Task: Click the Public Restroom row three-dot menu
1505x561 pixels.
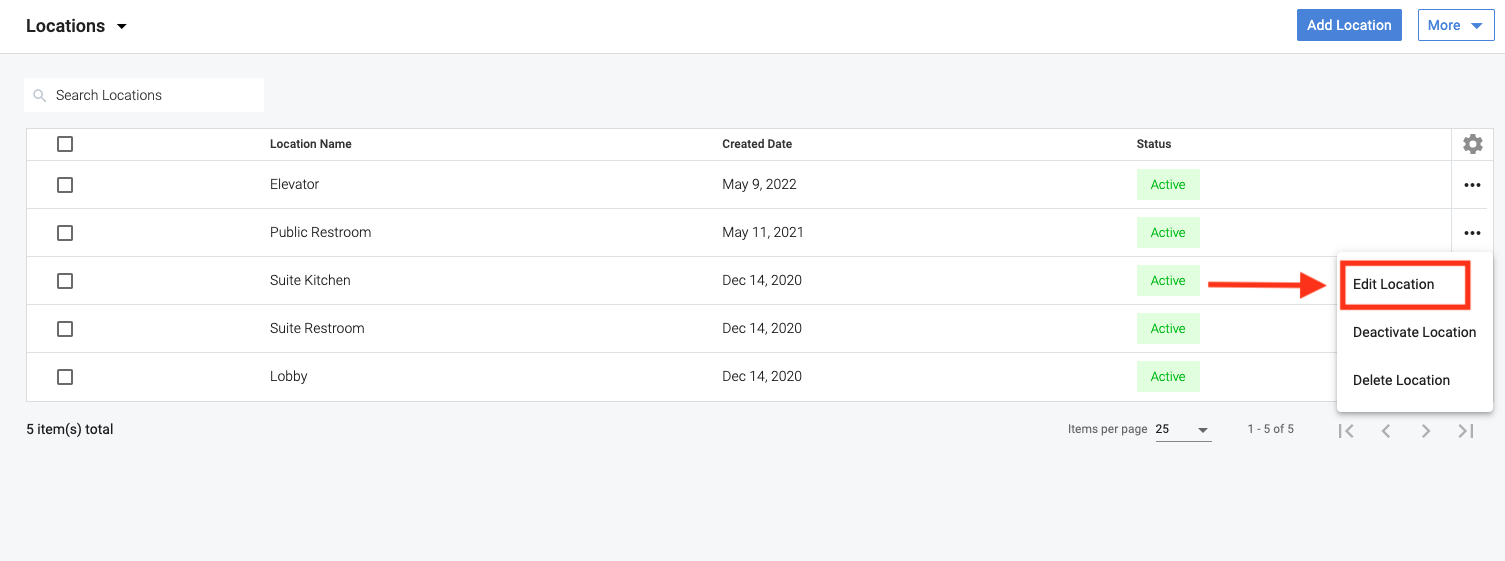Action: pos(1472,233)
